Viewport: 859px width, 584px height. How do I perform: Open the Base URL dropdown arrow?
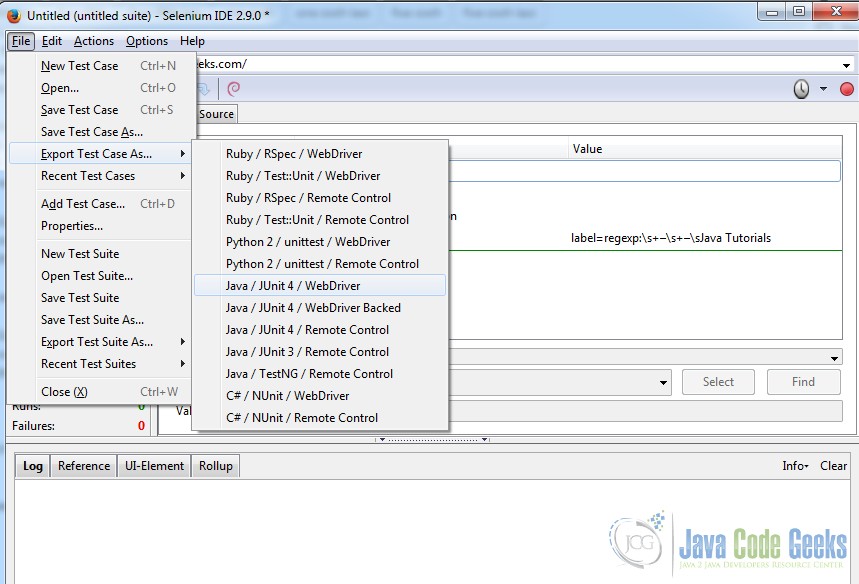pos(846,65)
